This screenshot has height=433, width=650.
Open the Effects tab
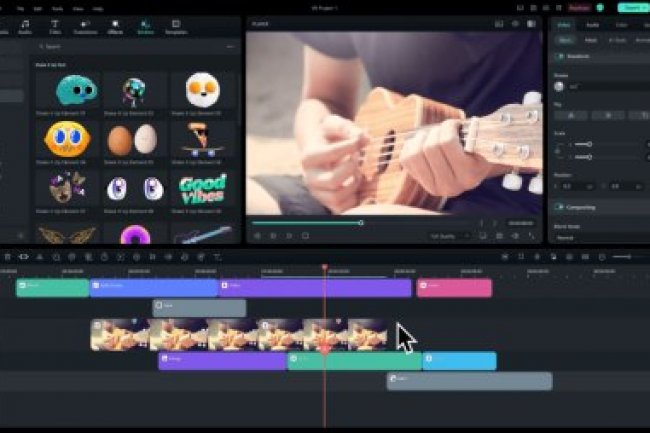115,27
